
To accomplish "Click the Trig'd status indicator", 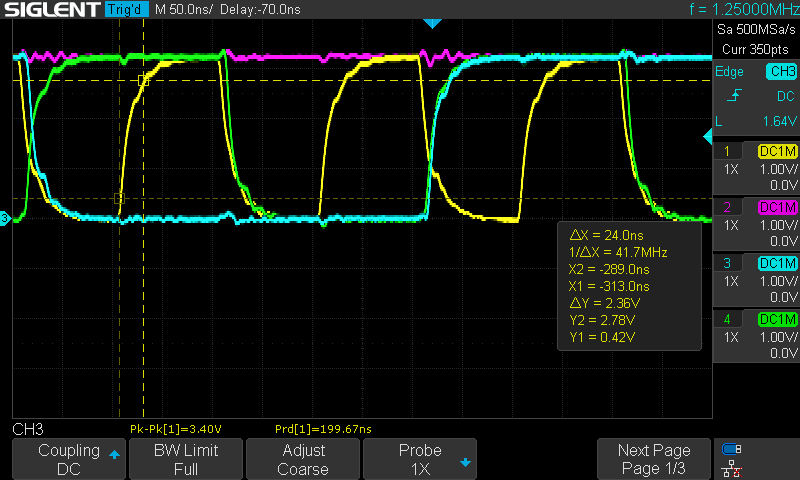I will coord(125,10).
